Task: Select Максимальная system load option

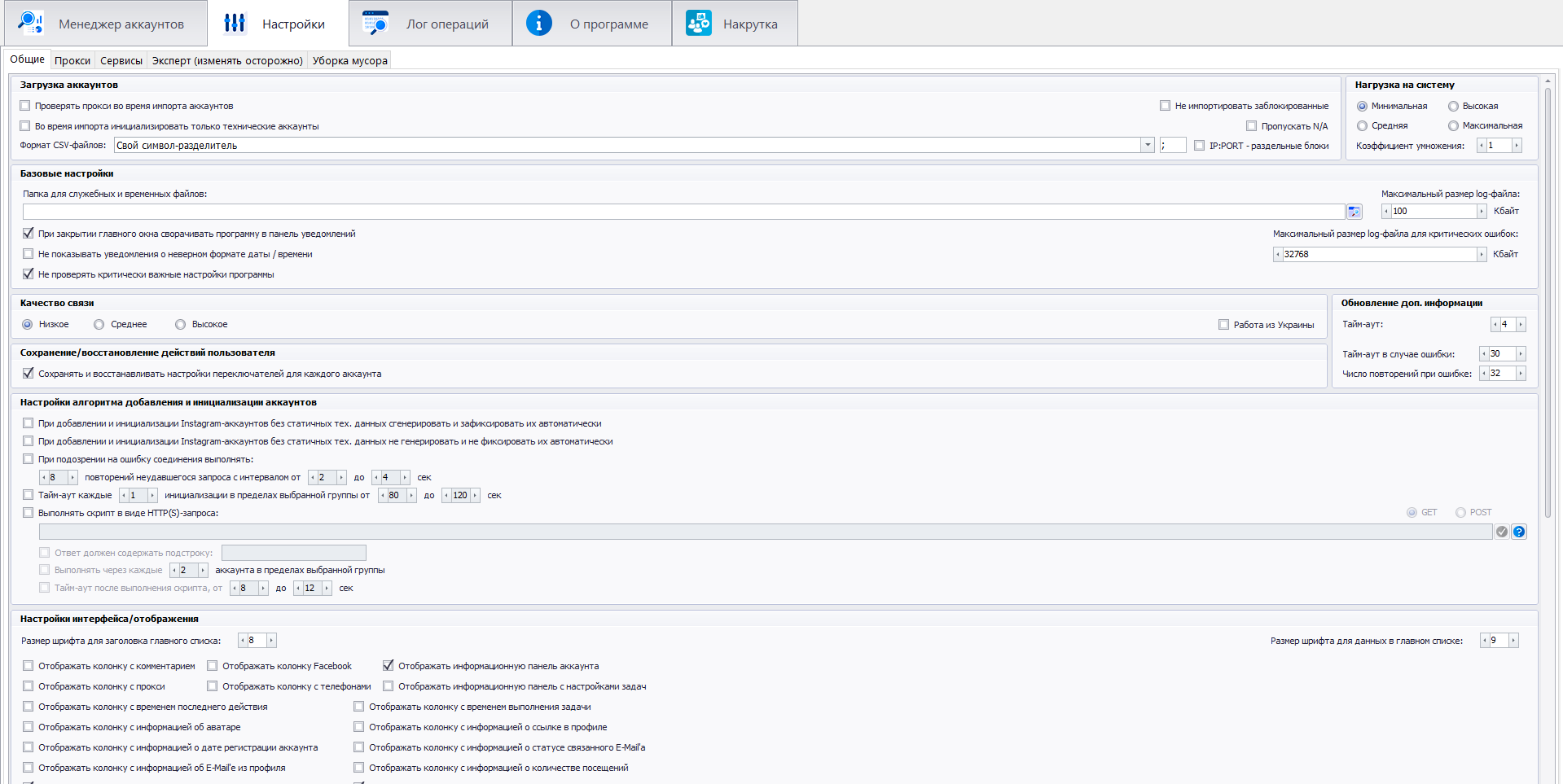Action: point(1453,125)
